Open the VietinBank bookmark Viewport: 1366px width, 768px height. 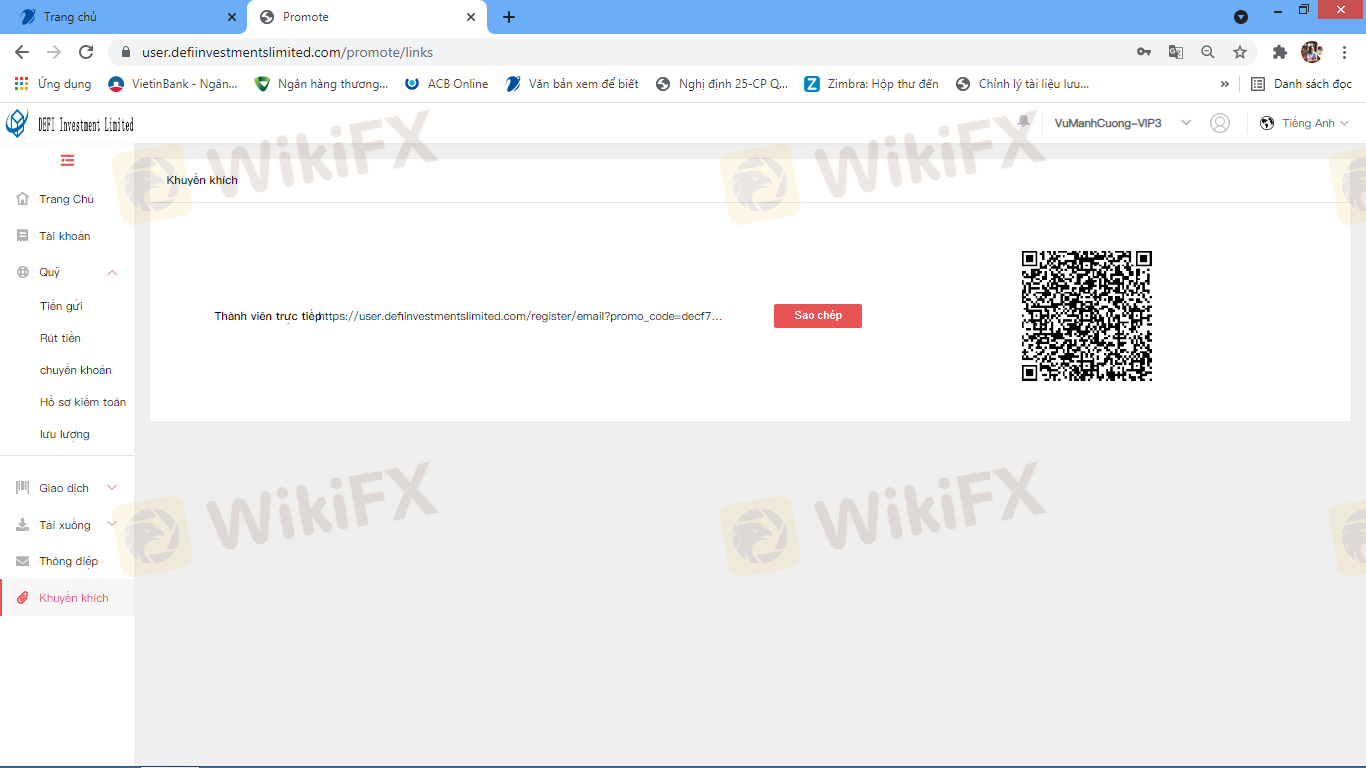click(x=173, y=84)
